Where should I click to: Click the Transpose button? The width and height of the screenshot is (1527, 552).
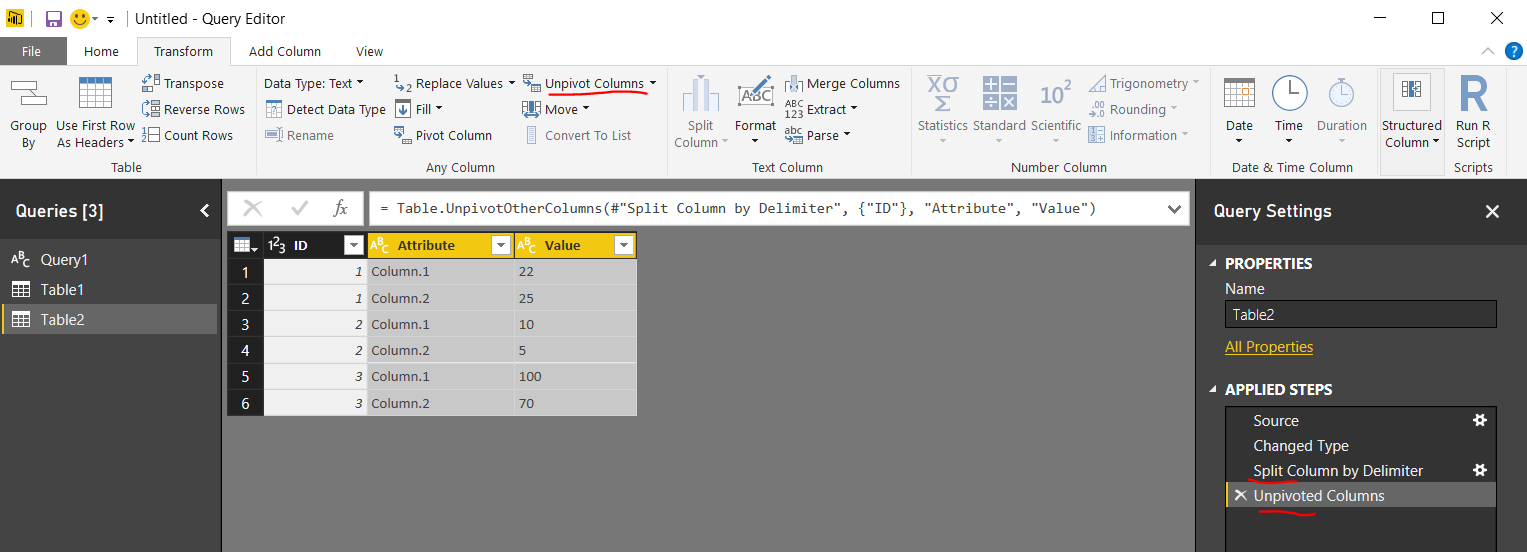183,83
